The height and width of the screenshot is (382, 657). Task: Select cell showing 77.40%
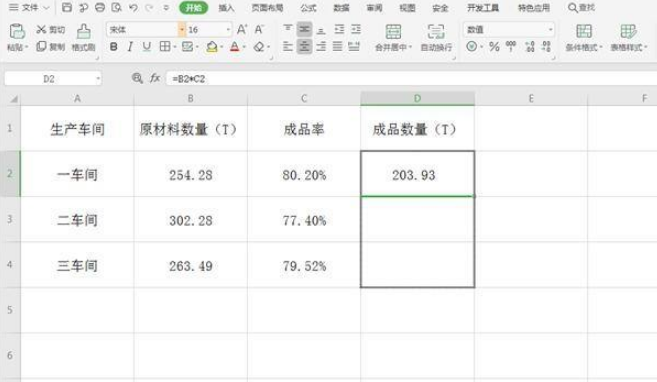304,219
